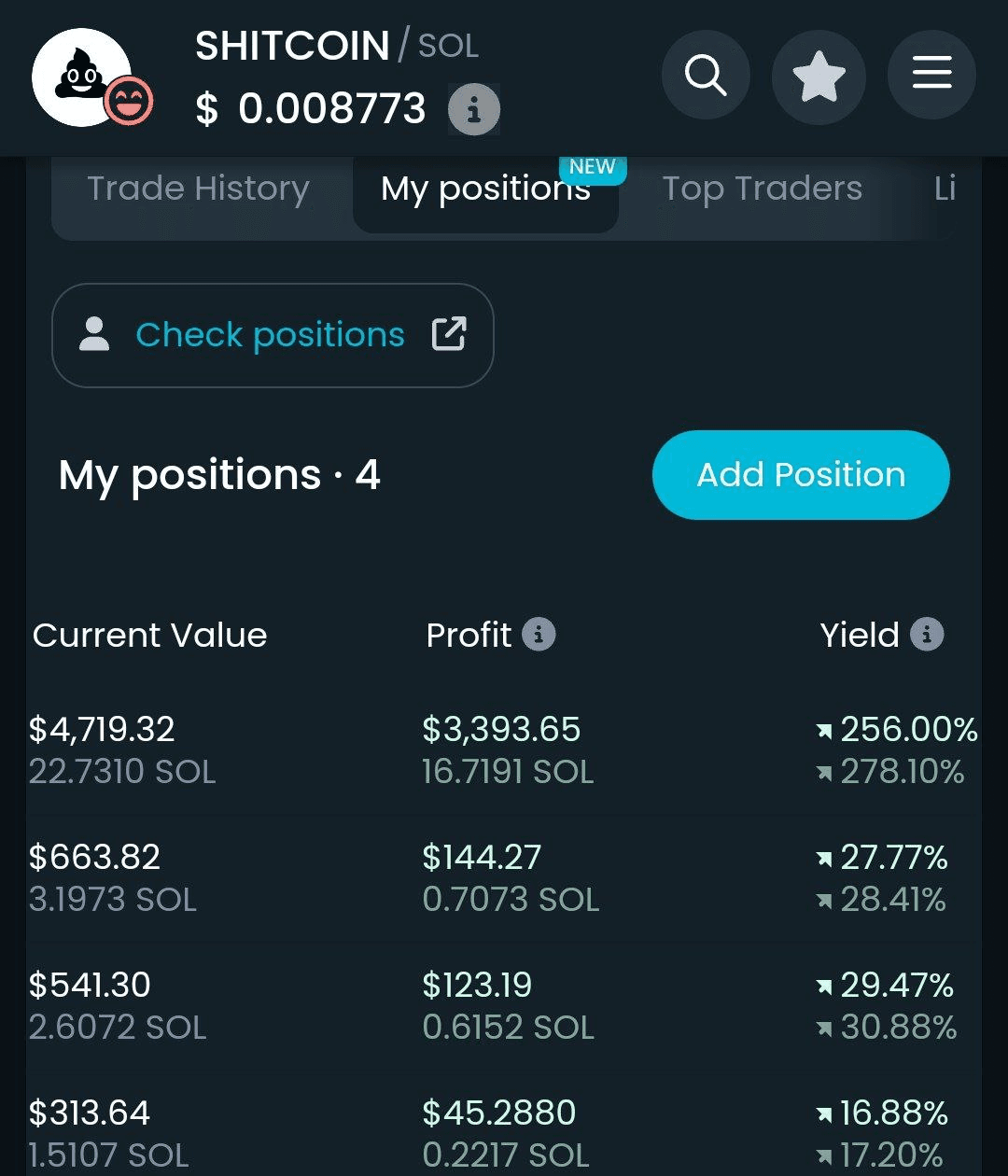Switch to the Top Traders tab
The width and height of the screenshot is (1008, 1176).
[762, 189]
